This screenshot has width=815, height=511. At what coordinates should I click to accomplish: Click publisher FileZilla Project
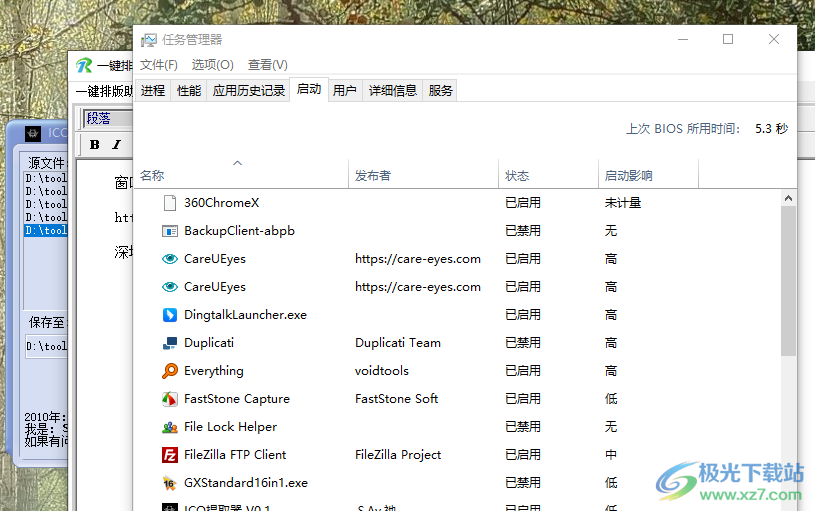click(x=398, y=455)
